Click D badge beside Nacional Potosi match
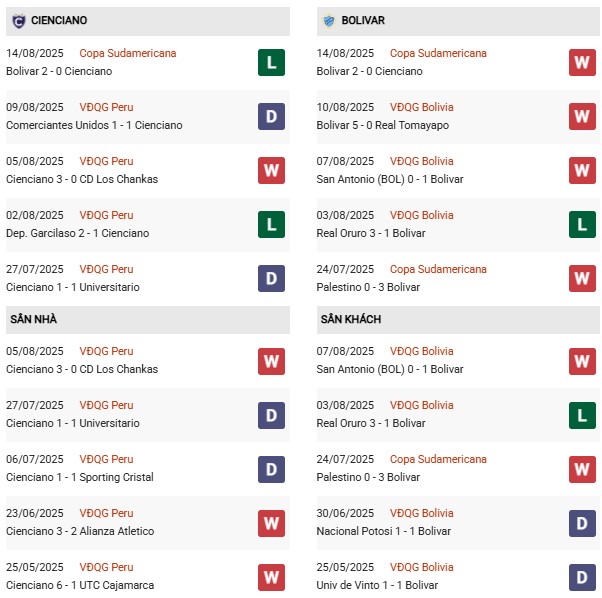602x598 pixels. [x=582, y=522]
